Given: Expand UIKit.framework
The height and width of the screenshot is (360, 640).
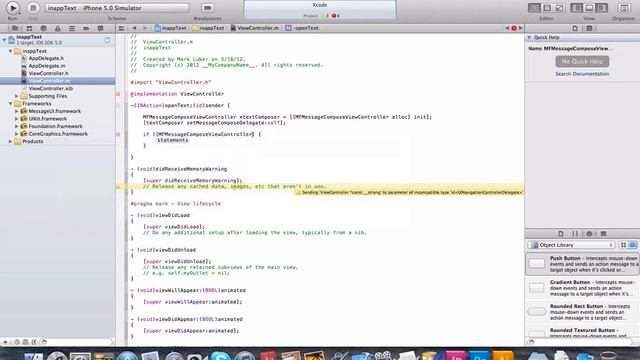Looking at the screenshot, I should pyautogui.click(x=17, y=119).
